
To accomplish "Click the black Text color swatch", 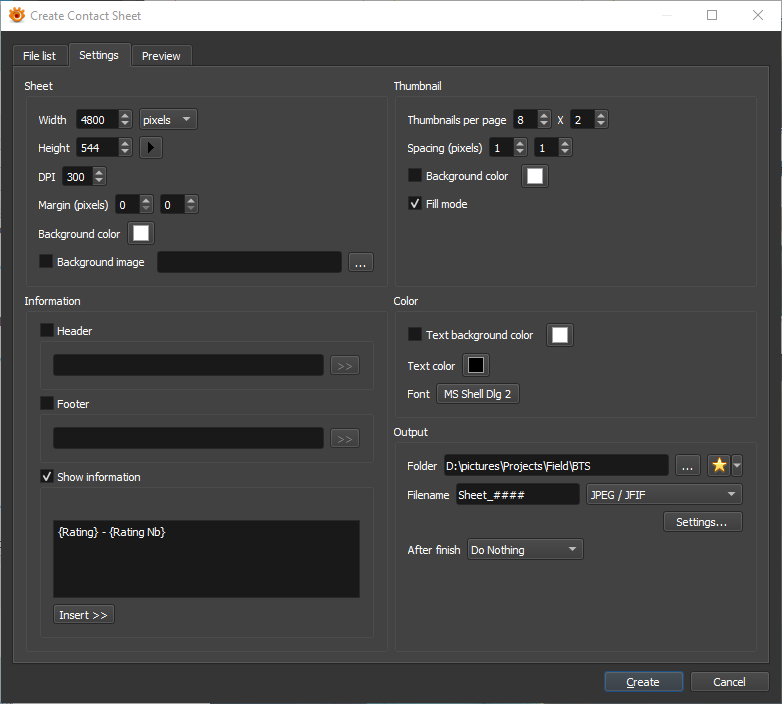I will tap(476, 366).
